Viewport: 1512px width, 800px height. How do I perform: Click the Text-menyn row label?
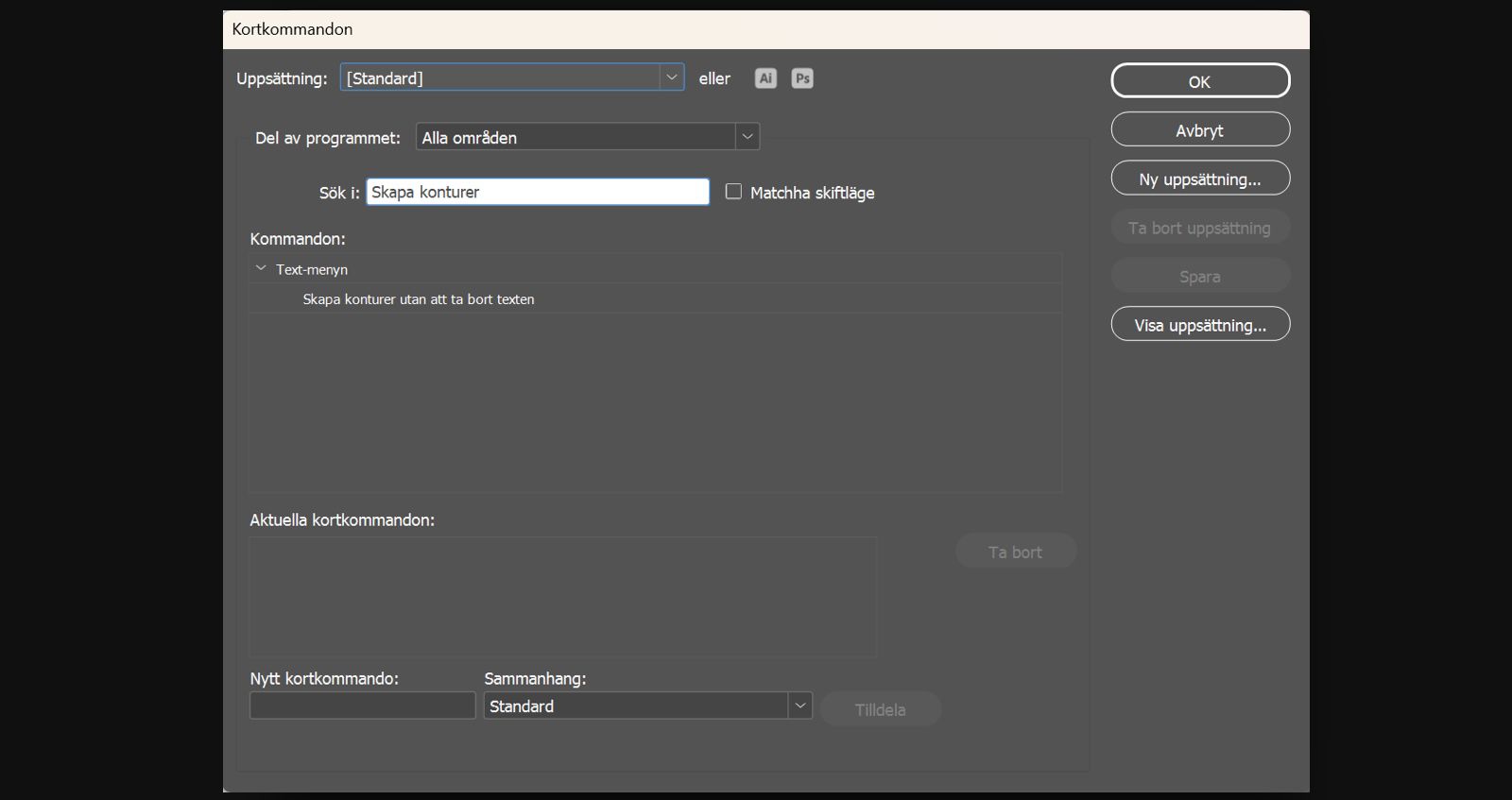312,269
